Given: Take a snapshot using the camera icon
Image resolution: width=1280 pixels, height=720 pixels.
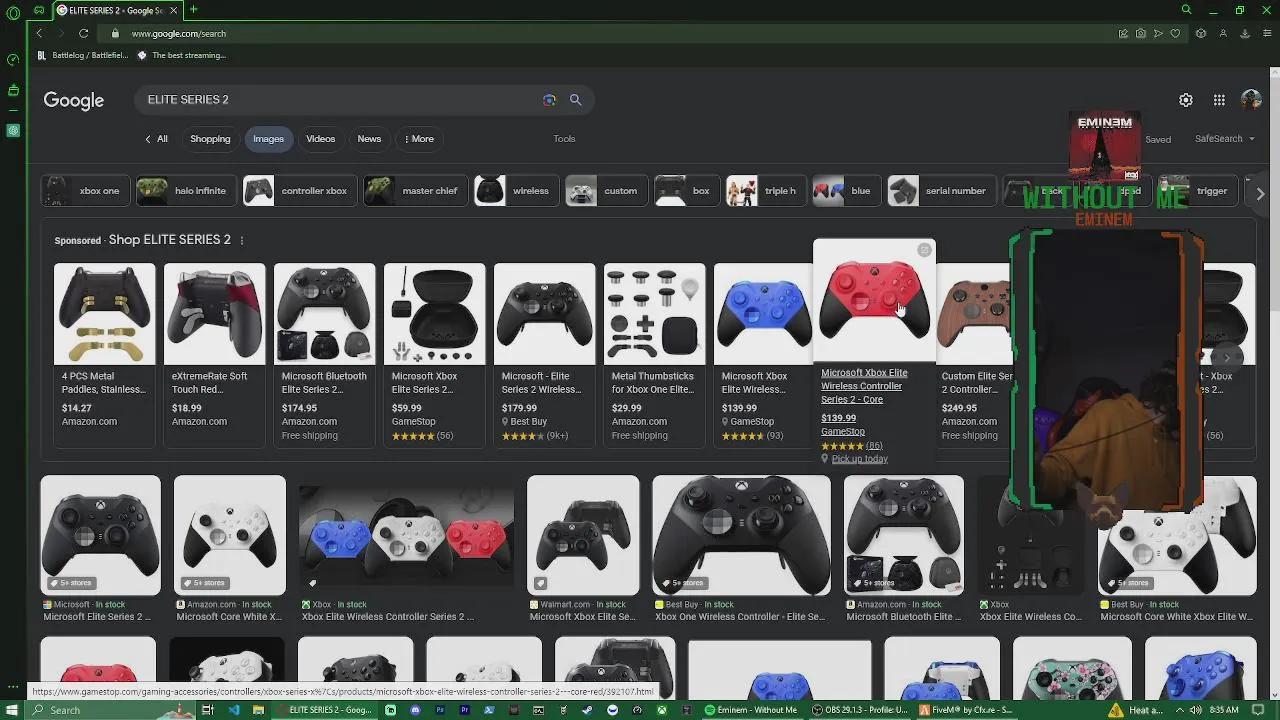Looking at the screenshot, I should tap(1141, 33).
